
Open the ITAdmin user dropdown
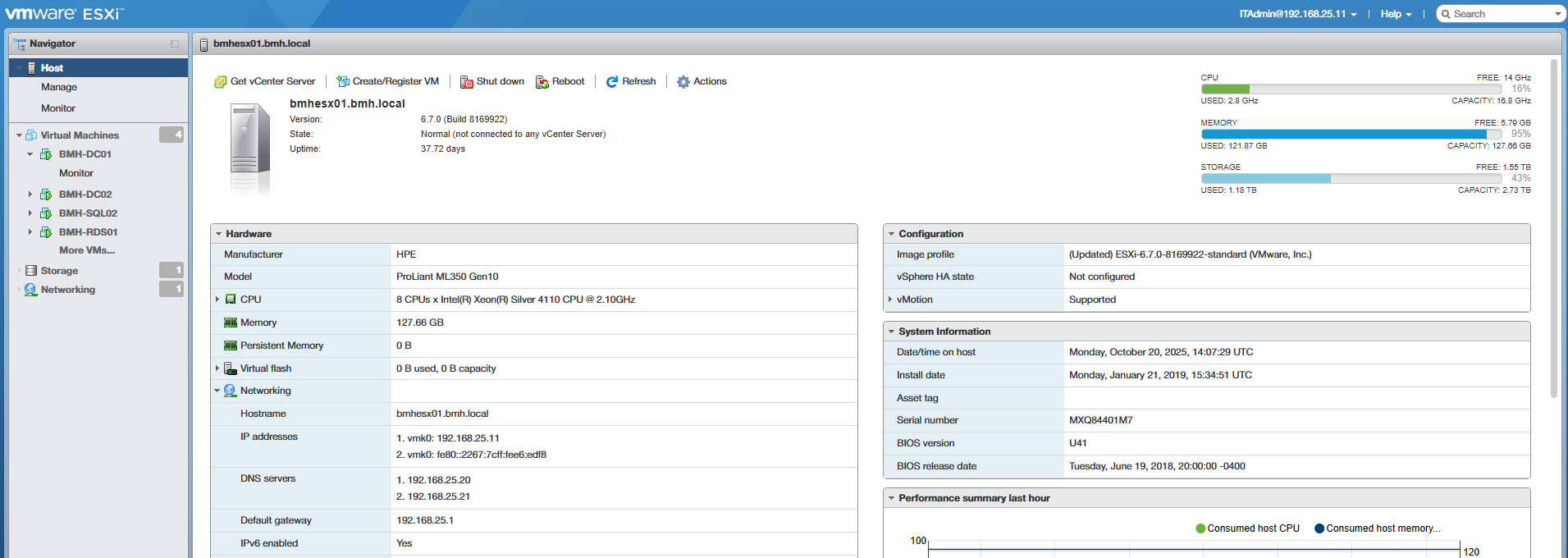click(x=1297, y=14)
